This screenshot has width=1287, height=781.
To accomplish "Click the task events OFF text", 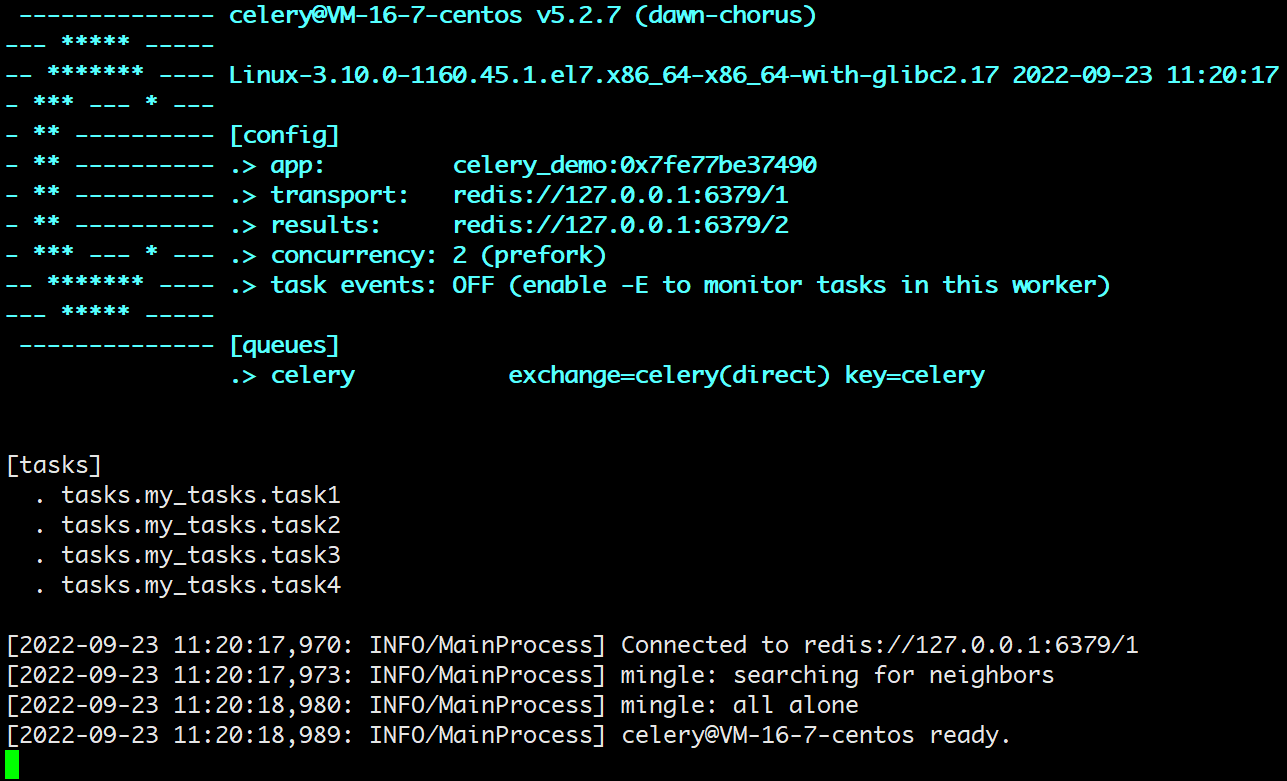I will (x=473, y=285).
